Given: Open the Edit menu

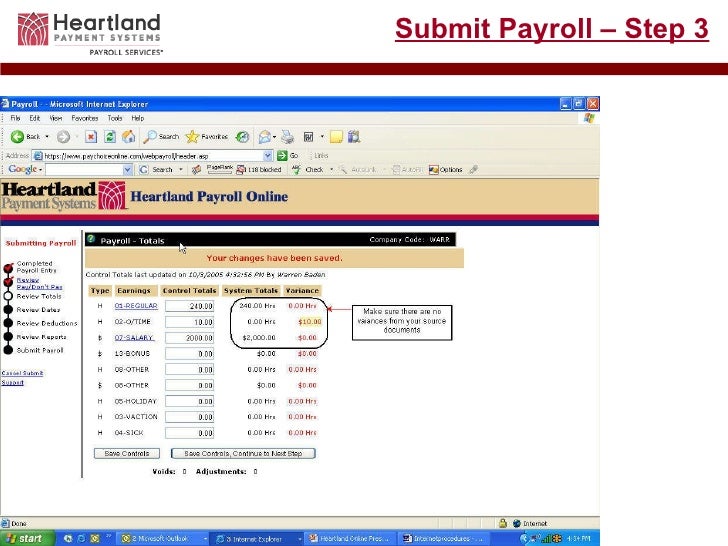Looking at the screenshot, I should pos(35,118).
